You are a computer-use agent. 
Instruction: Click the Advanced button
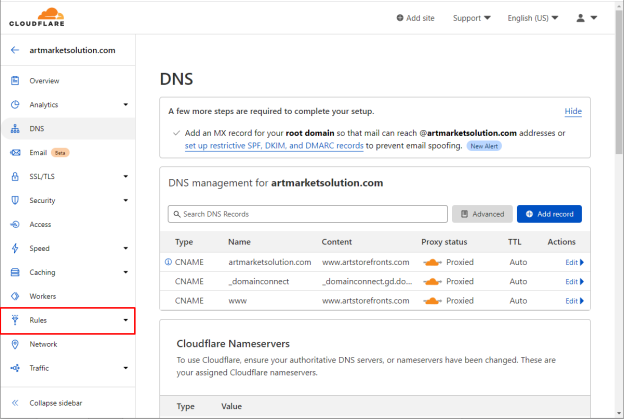coord(482,214)
